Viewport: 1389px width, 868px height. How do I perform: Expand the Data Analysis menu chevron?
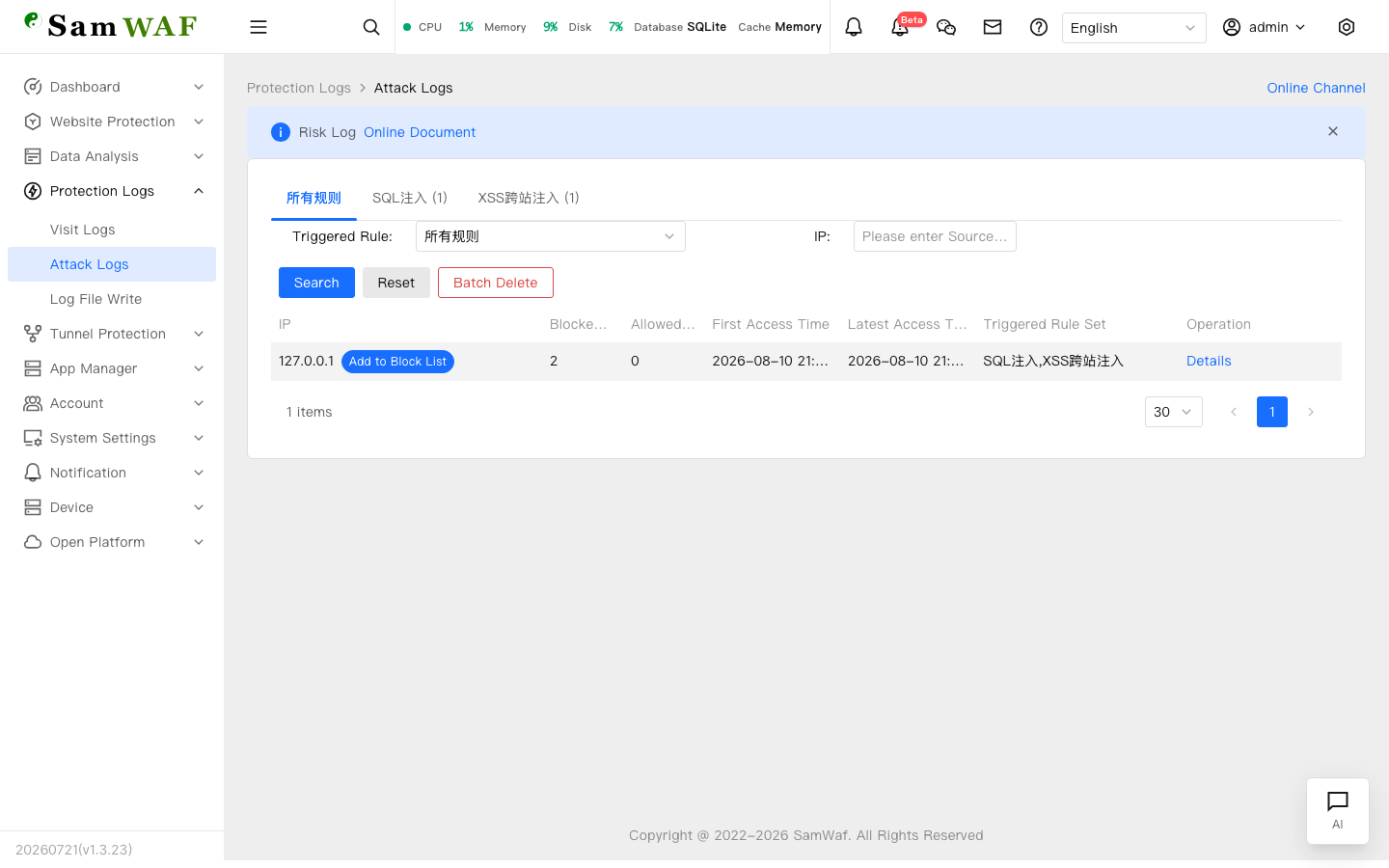199,156
